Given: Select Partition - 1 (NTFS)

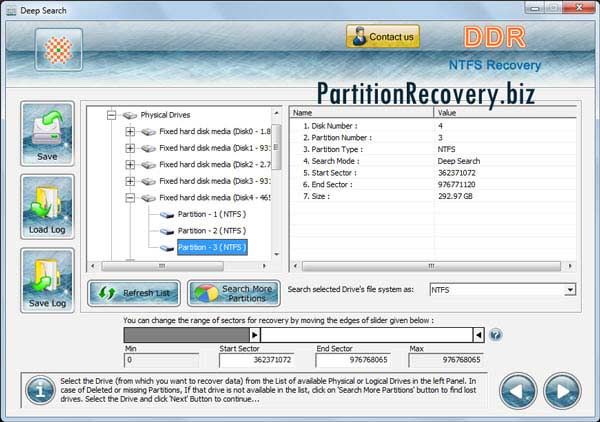Looking at the screenshot, I should (212, 214).
